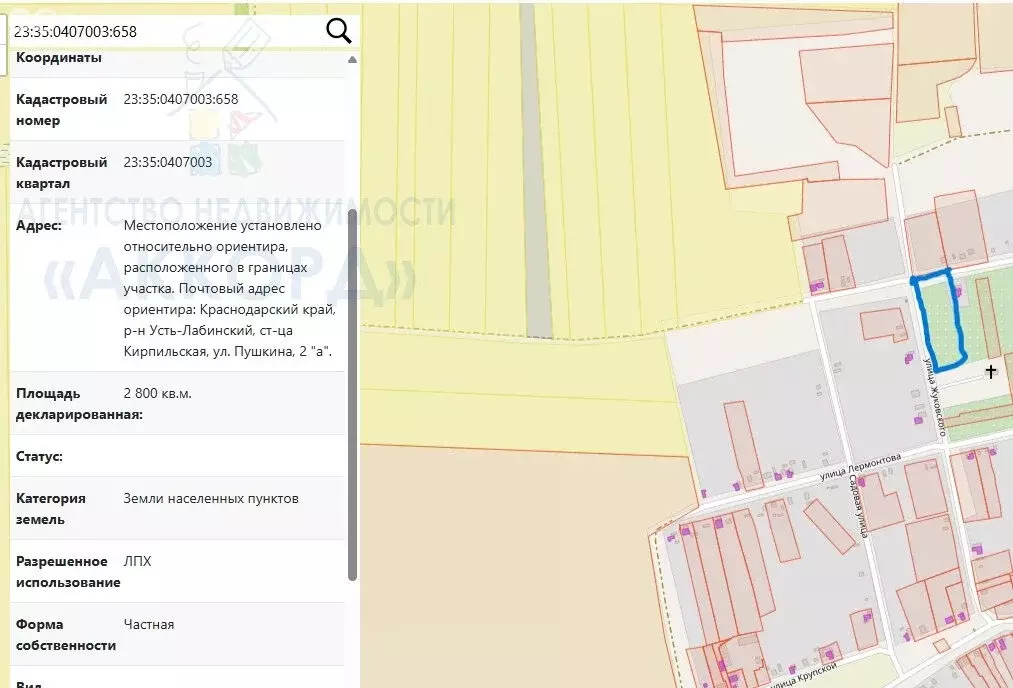Click the info panel scroll-up arrow

[352, 60]
